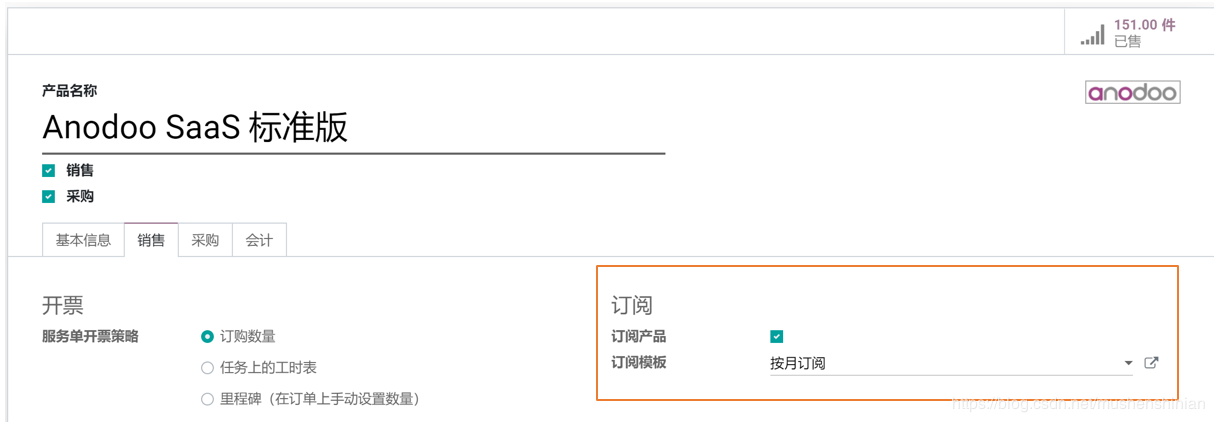
Task: Click the bar chart icon beside sold count
Action: 1092,36
